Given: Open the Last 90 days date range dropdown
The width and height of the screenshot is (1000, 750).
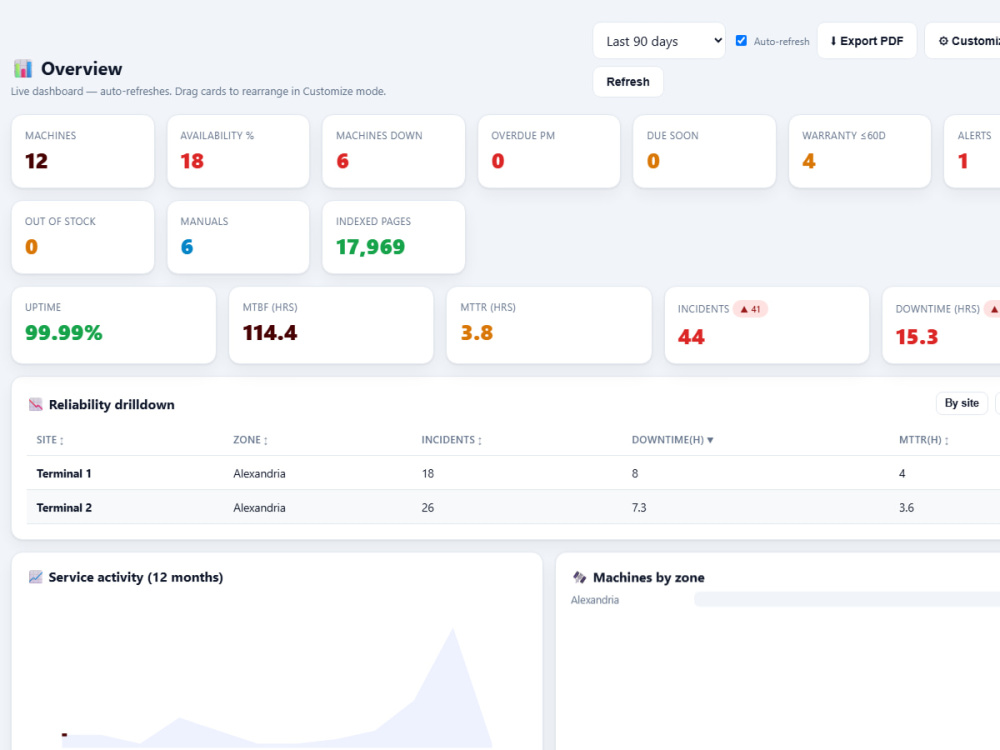Looking at the screenshot, I should point(659,41).
